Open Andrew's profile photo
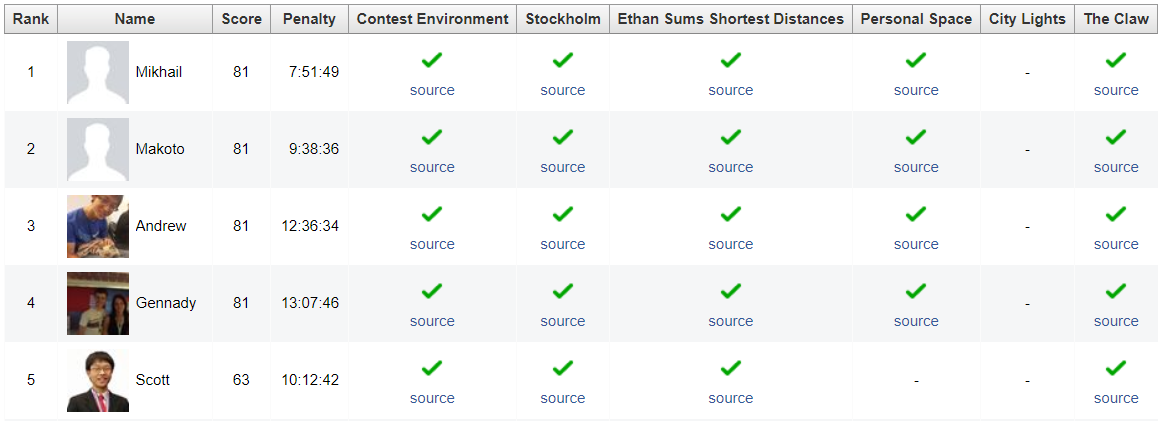Image resolution: width=1162 pixels, height=421 pixels. point(98,226)
